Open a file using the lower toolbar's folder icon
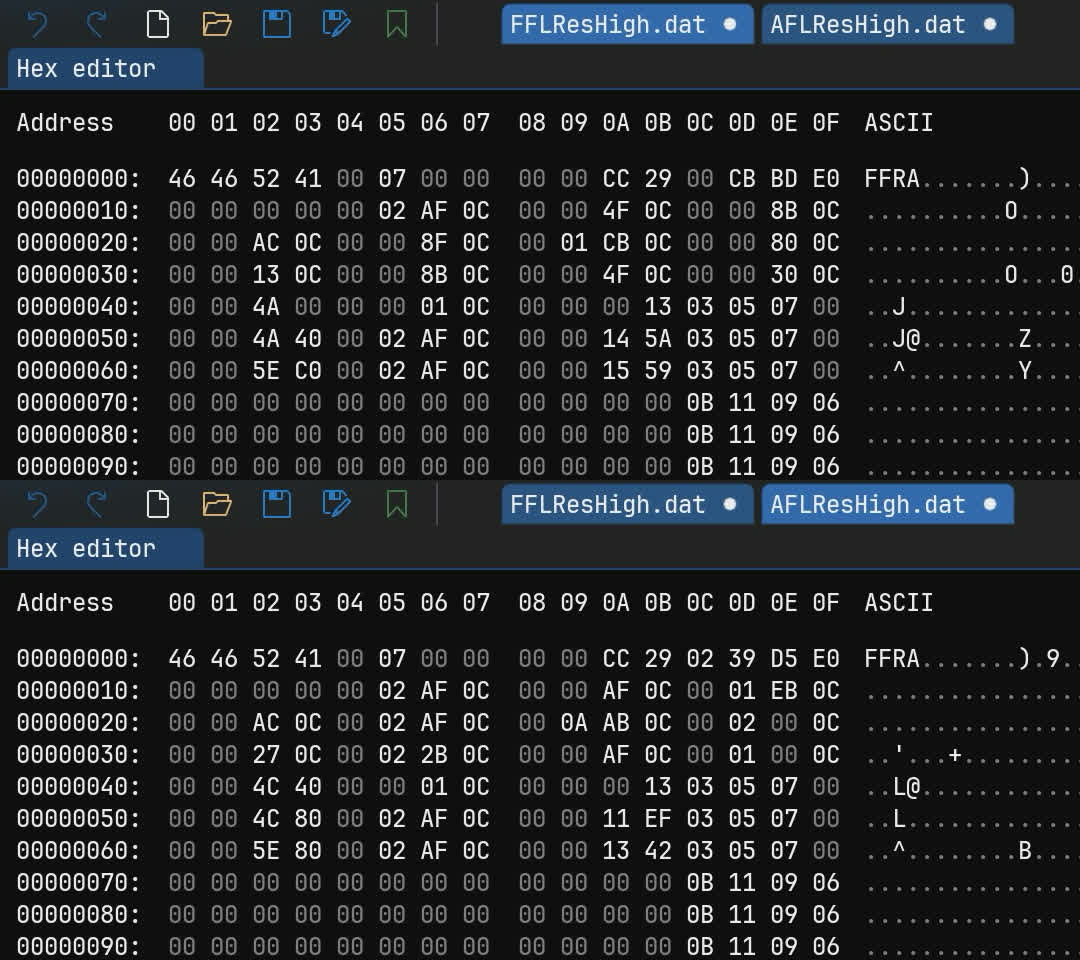This screenshot has width=1080, height=960. (x=217, y=504)
